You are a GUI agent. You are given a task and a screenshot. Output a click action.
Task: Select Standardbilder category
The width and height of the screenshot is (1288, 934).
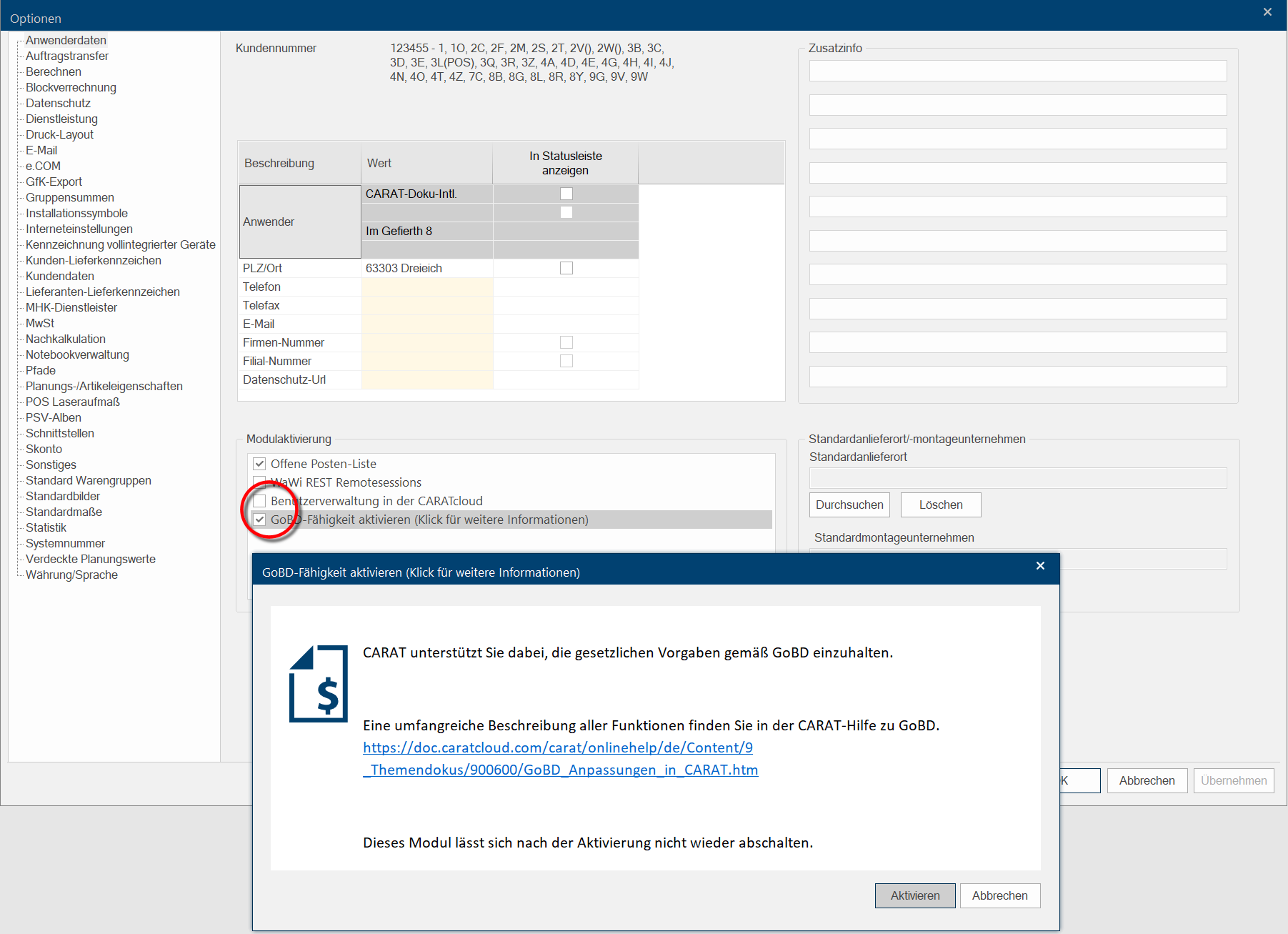coord(63,496)
